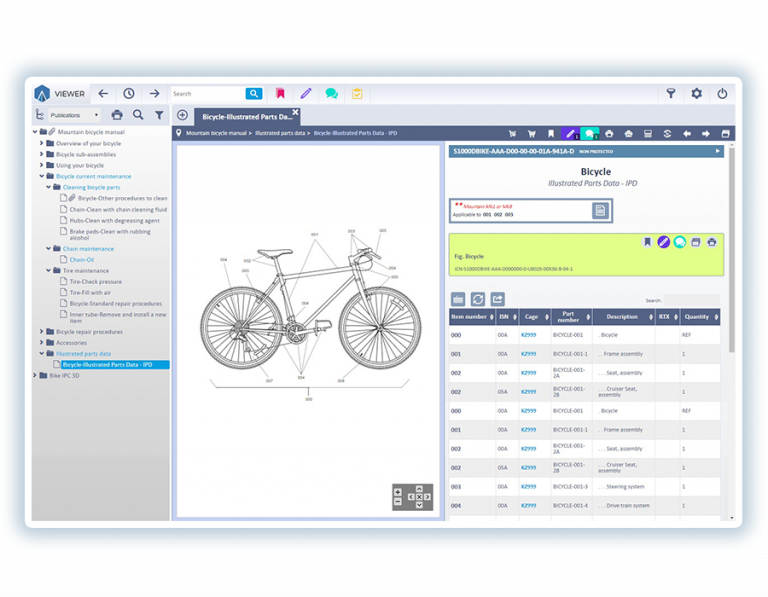The height and width of the screenshot is (597, 768).
Task: Focus the top Search input field
Action: [x=208, y=94]
